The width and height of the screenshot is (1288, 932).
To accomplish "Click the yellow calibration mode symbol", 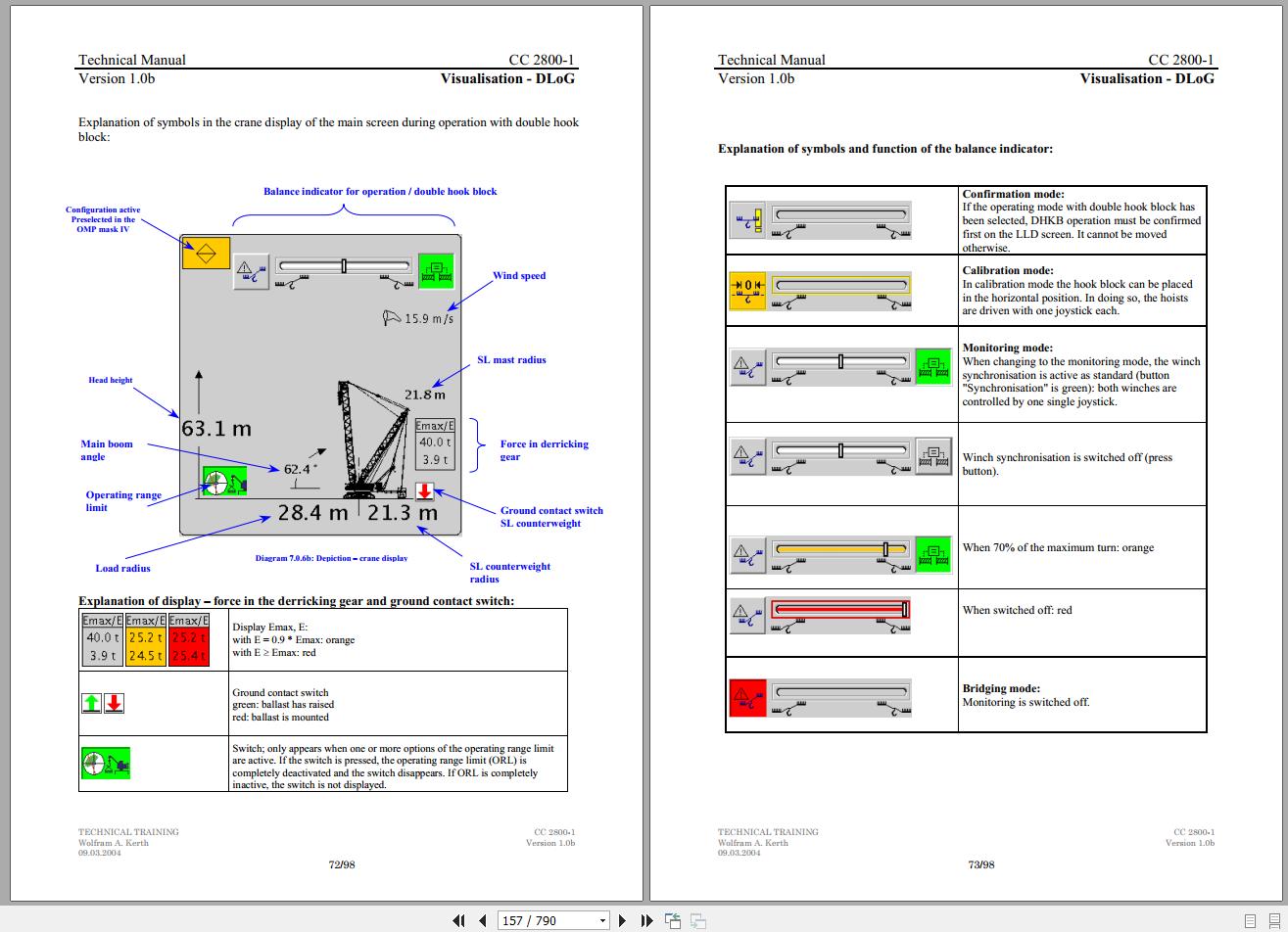I will 747,290.
